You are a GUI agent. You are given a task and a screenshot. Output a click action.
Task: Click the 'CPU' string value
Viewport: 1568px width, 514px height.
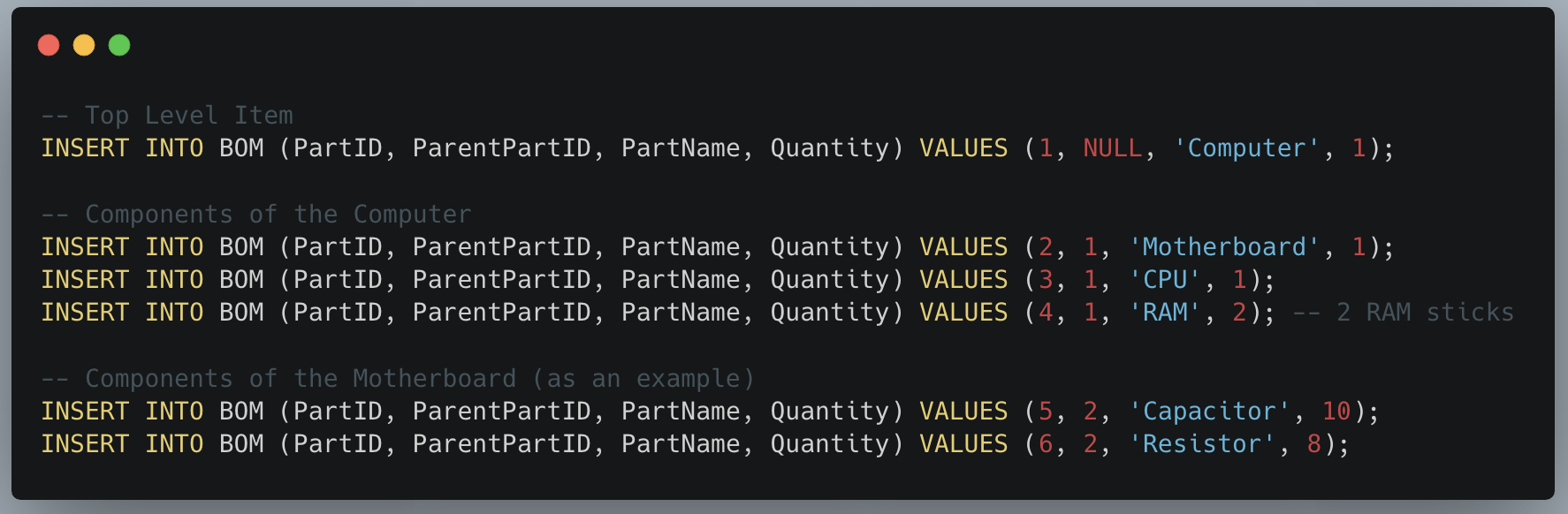[x=1165, y=280]
